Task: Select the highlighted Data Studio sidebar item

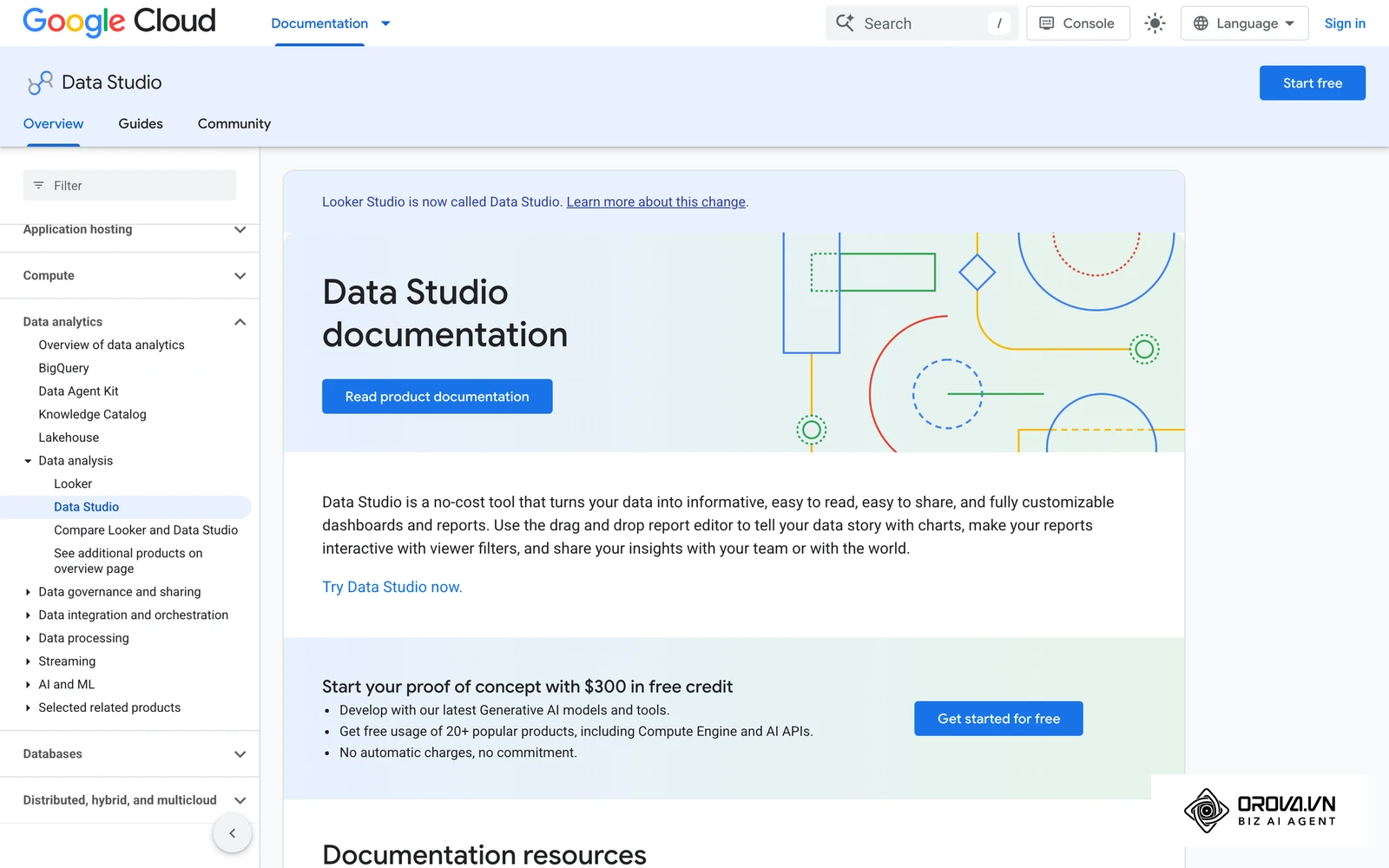Action: (126, 507)
